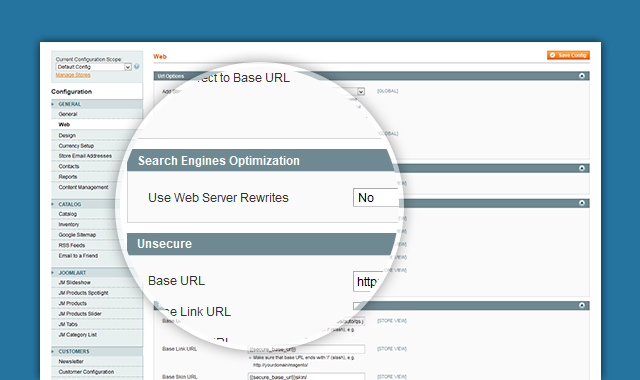Open the Use Web Server Rewrites dropdown
The width and height of the screenshot is (640, 380).
pos(375,198)
